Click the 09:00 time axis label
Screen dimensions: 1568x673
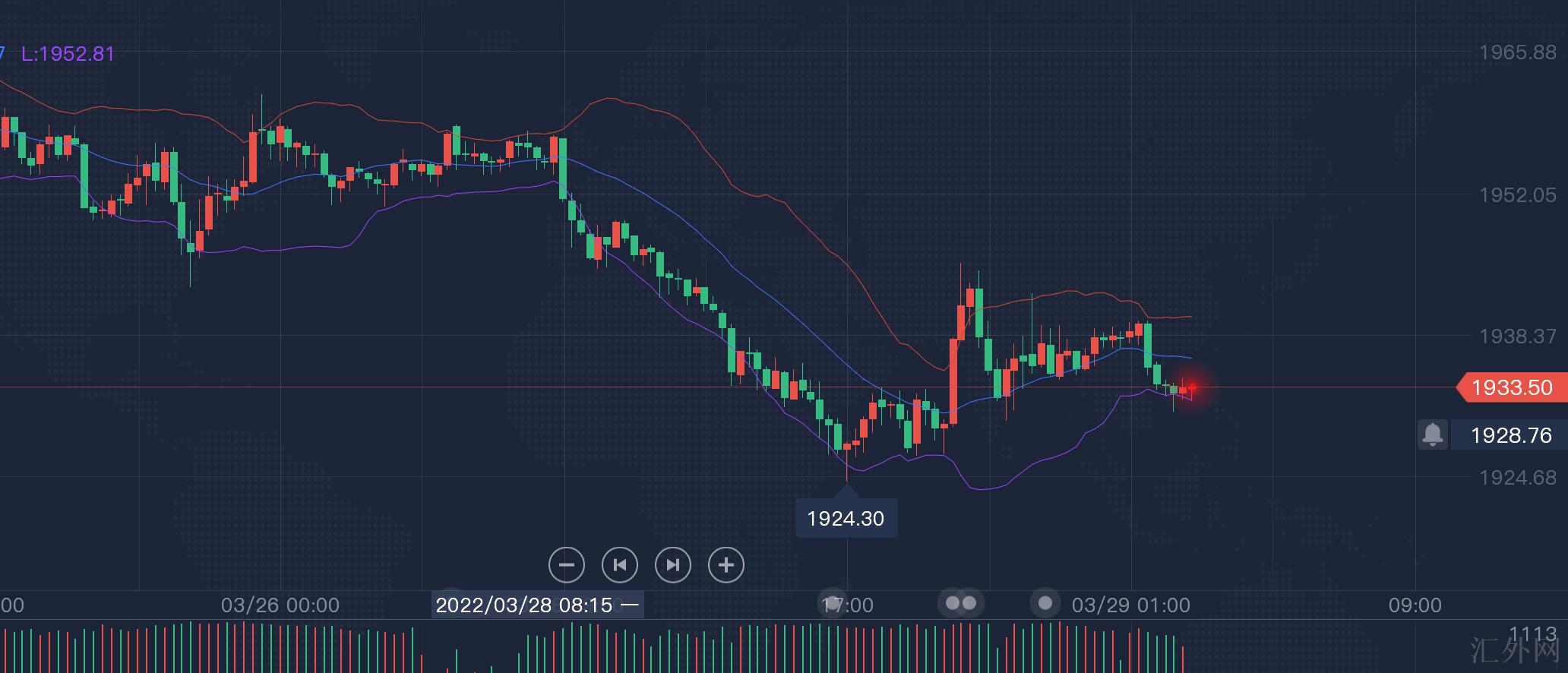[x=1415, y=605]
